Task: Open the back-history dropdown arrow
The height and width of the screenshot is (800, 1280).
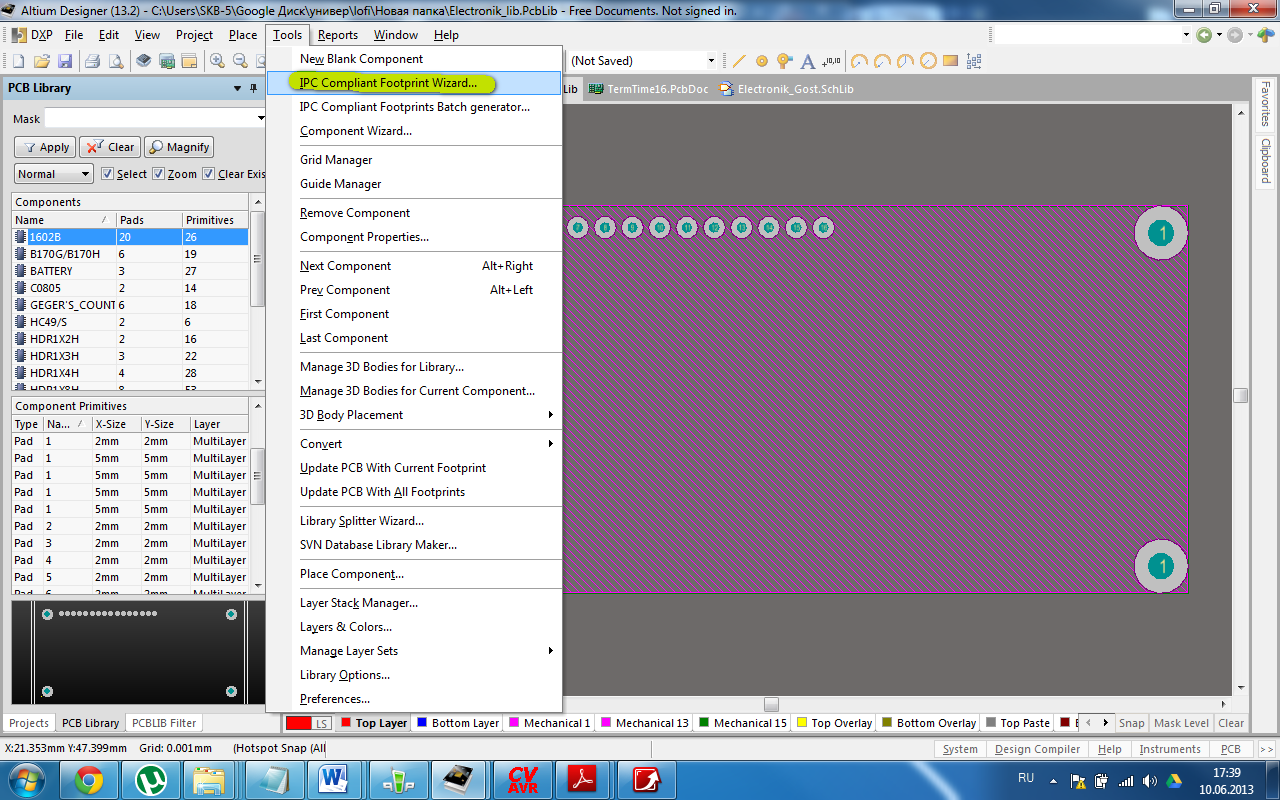Action: click(1219, 35)
